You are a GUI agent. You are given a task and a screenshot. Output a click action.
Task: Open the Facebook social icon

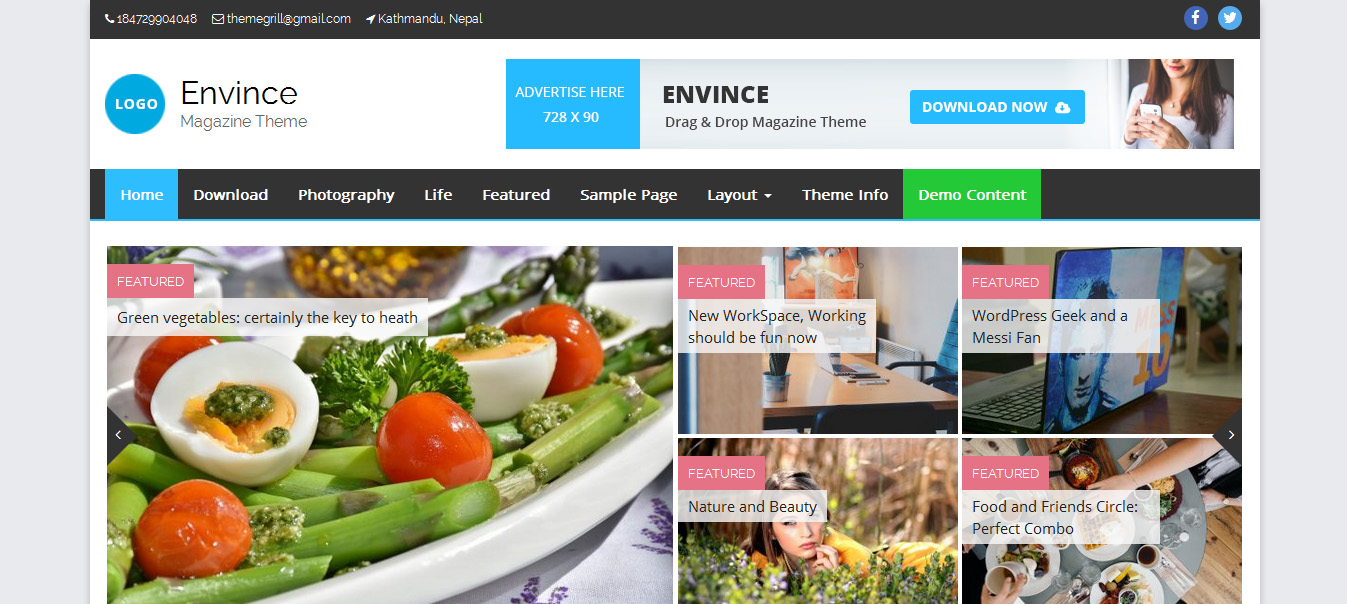pyautogui.click(x=1196, y=18)
